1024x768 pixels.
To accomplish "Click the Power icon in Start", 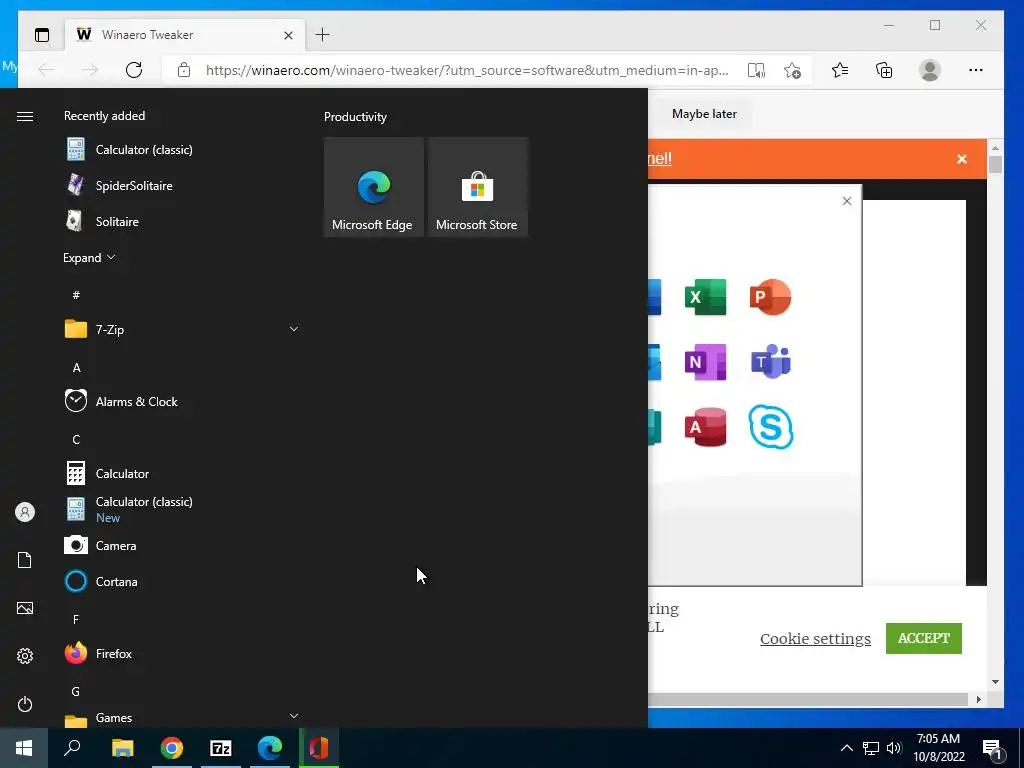I will tap(25, 704).
